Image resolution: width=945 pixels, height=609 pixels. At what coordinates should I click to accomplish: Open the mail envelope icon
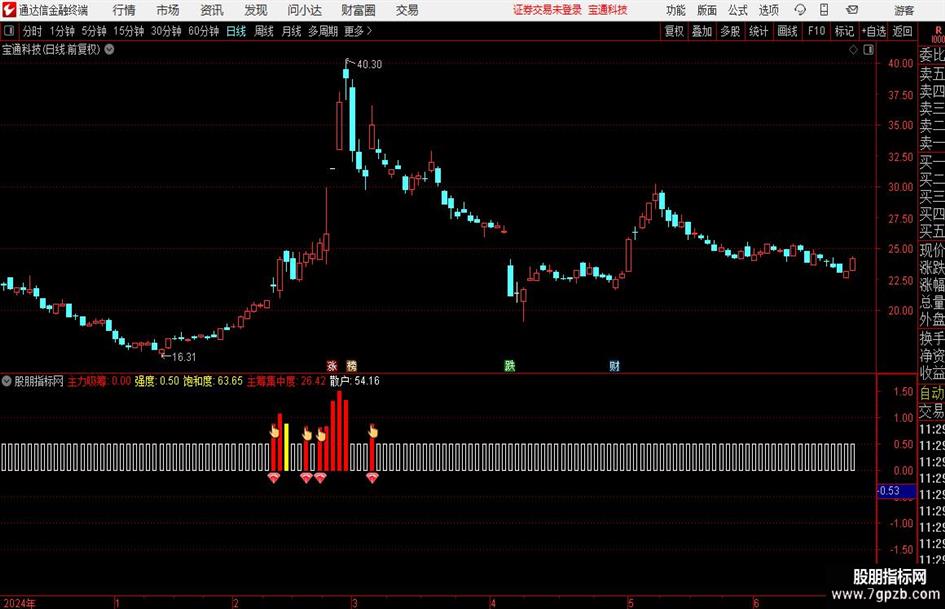(852, 10)
